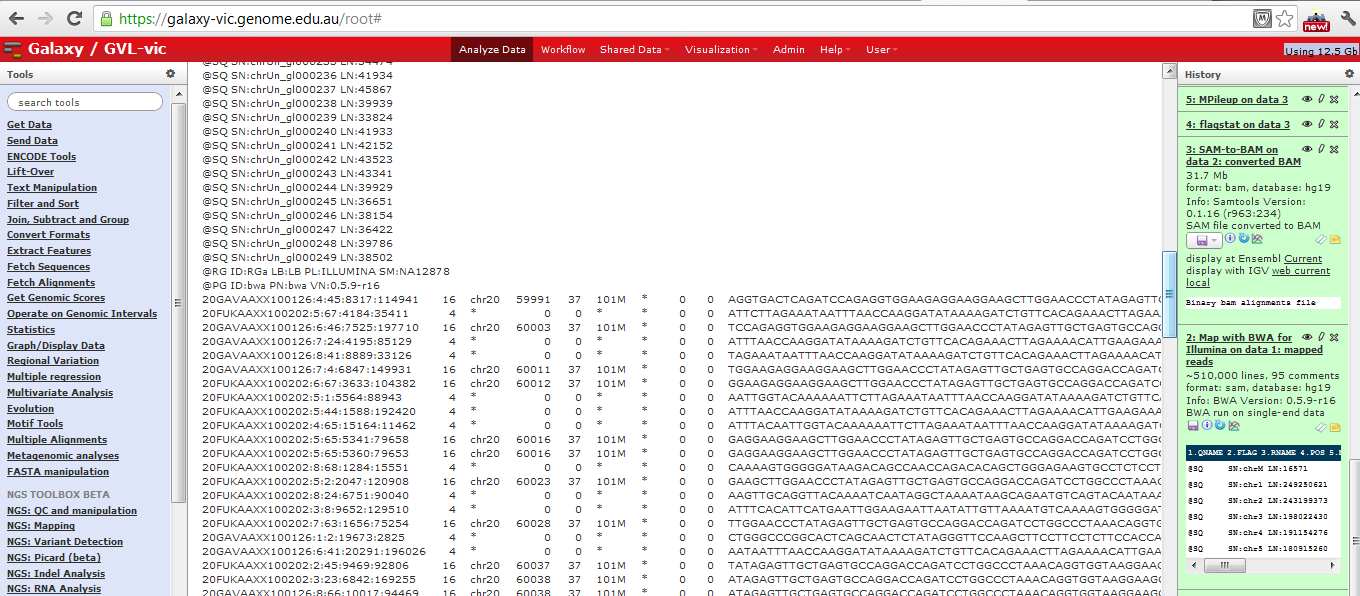View Map with BWA data via eye
Screen dimensions: 1360x596
(x=1307, y=338)
